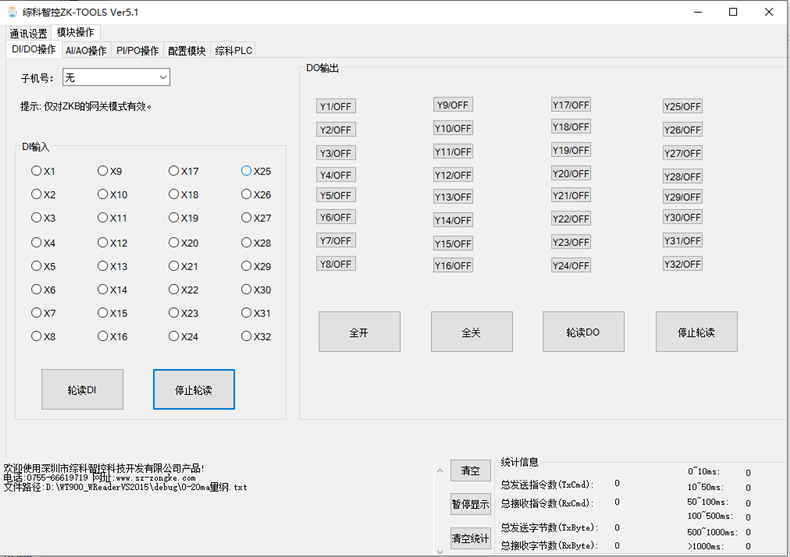Click the log scrollbar up arrow
790x557 pixels.
440,471
